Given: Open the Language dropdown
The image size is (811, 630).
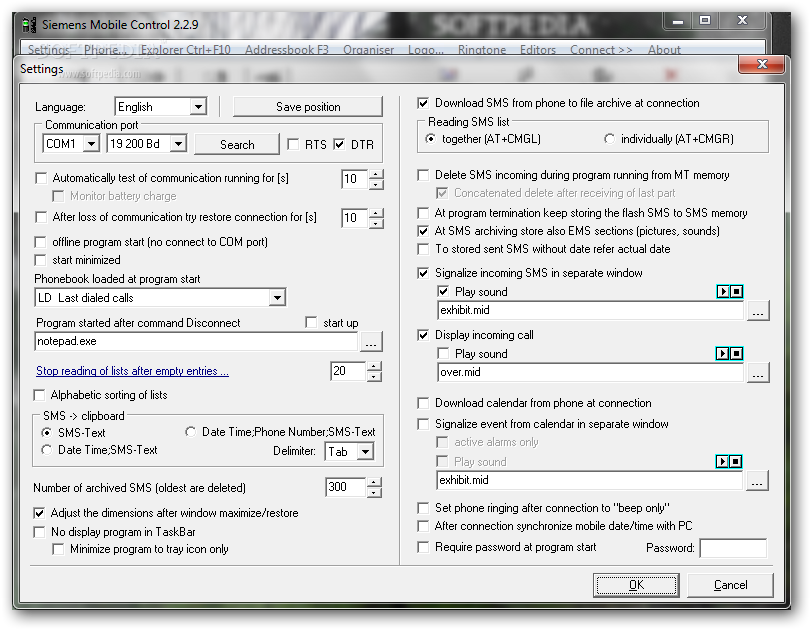Looking at the screenshot, I should [x=198, y=107].
